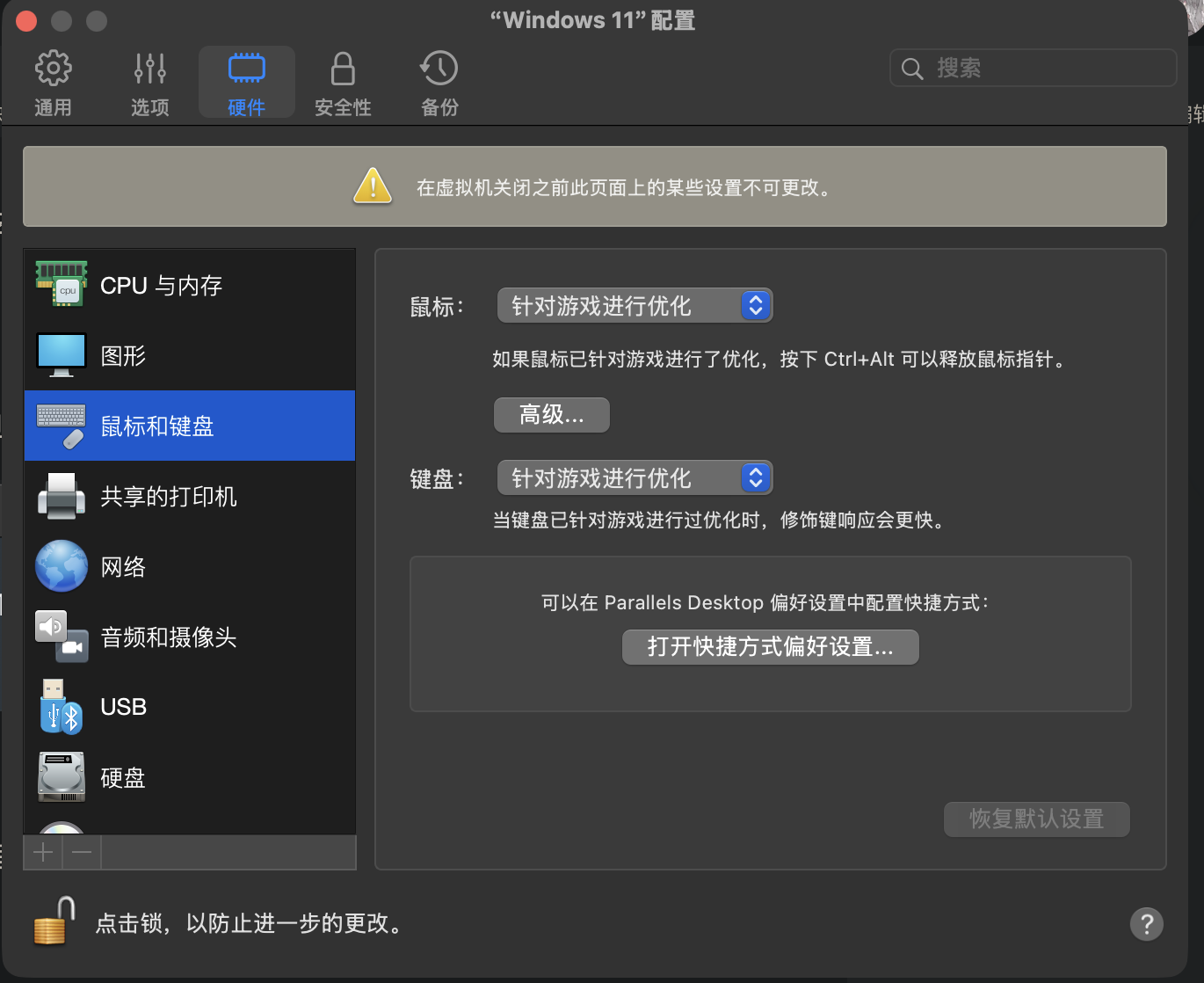
Task: Click the hard disk drive icon
Action: (62, 776)
